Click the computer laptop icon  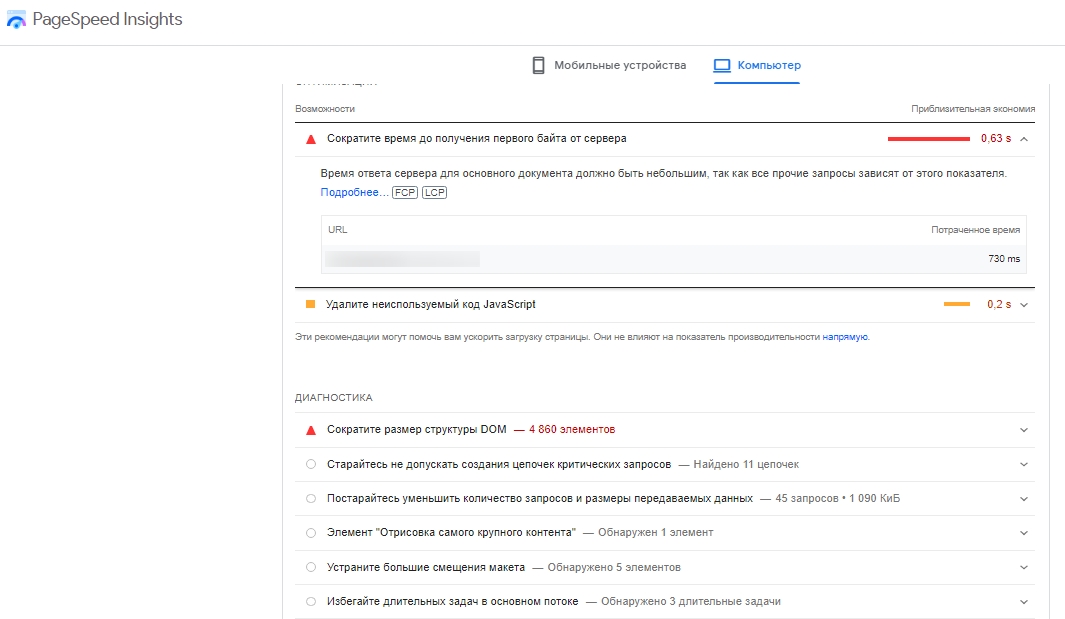[722, 66]
